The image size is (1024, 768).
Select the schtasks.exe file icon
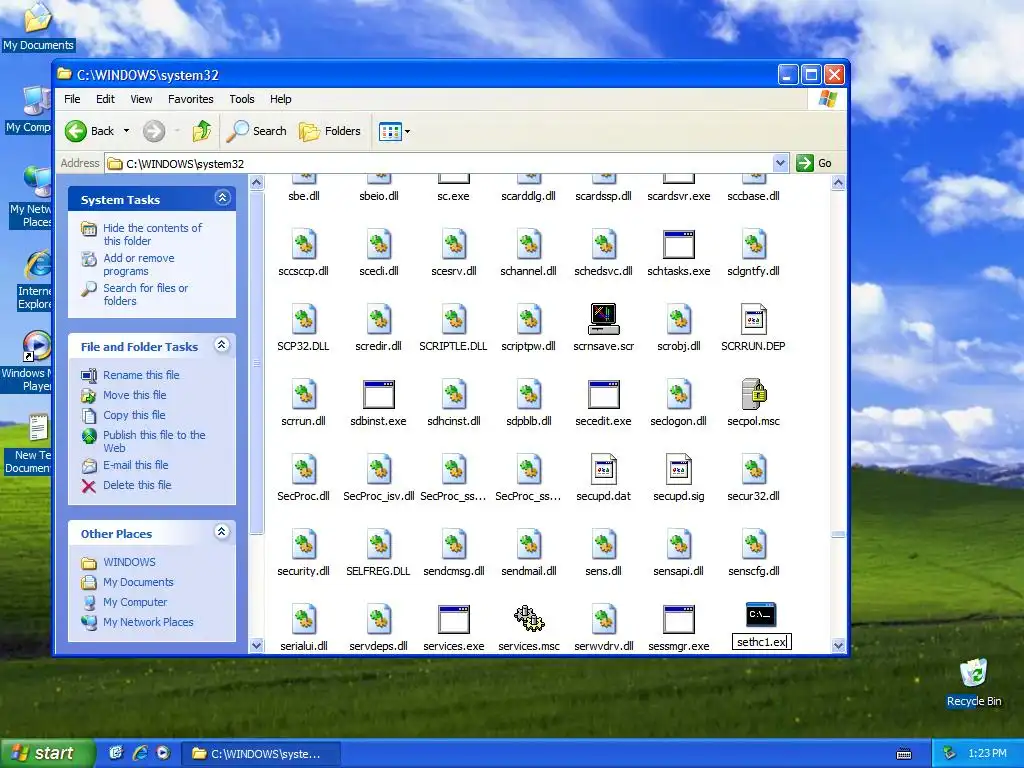tap(679, 245)
